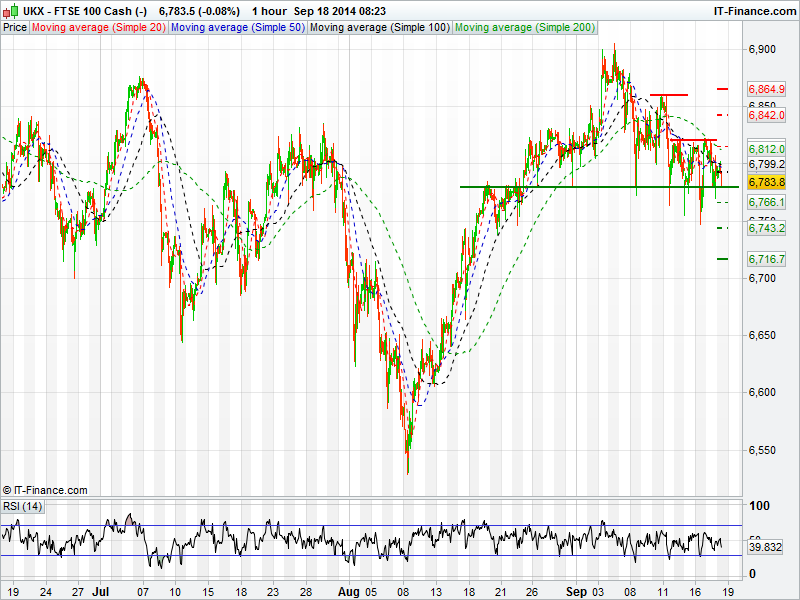The height and width of the screenshot is (600, 800).
Task: Click the Sep label on time axis
Action: click(x=577, y=591)
